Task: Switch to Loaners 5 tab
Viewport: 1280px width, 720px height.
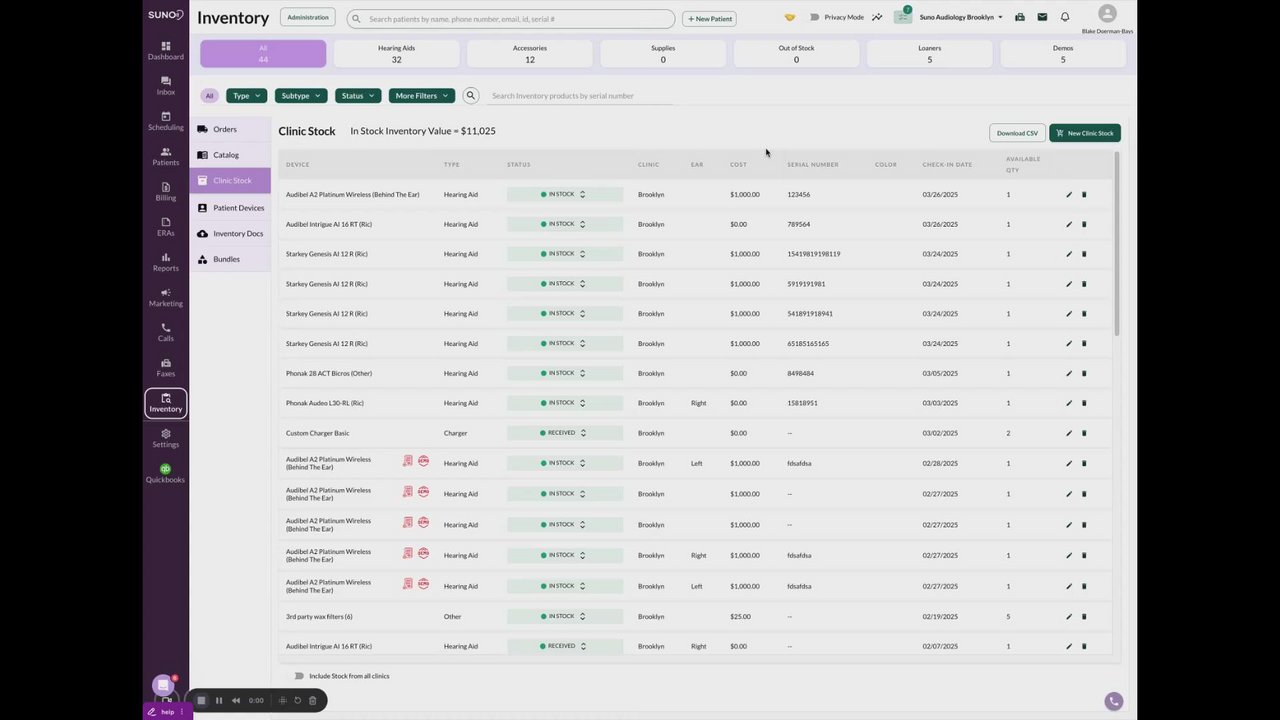Action: tap(929, 54)
